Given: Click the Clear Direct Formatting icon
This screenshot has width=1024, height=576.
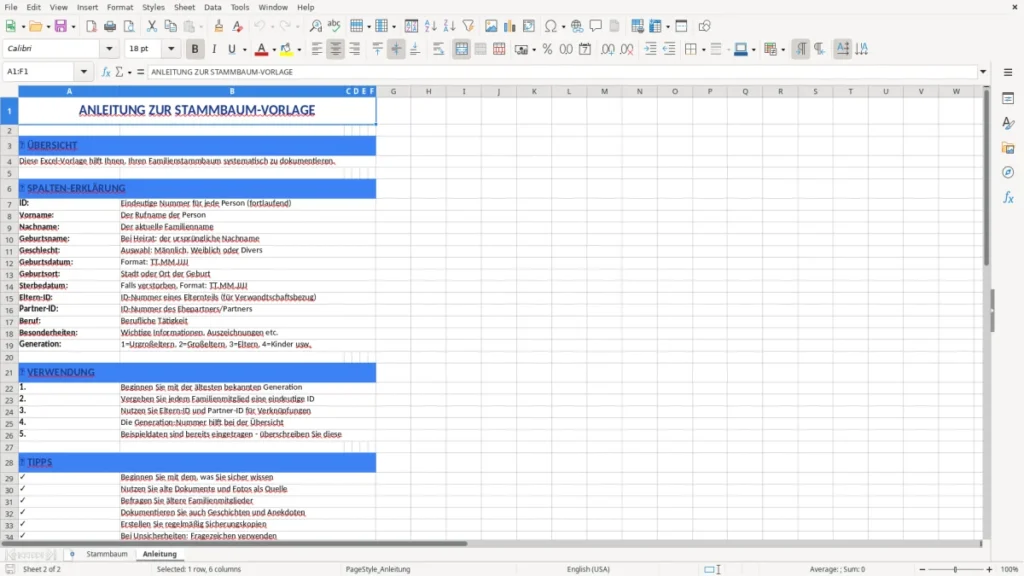Looking at the screenshot, I should (x=238, y=26).
